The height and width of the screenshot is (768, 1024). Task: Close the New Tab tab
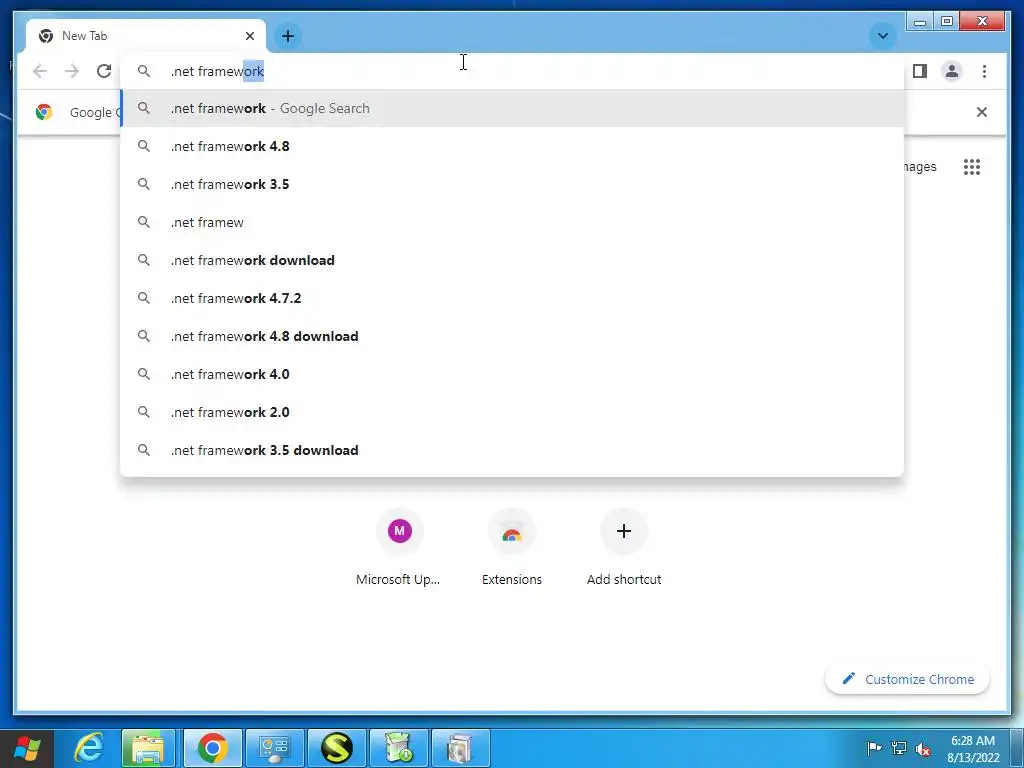pos(249,36)
